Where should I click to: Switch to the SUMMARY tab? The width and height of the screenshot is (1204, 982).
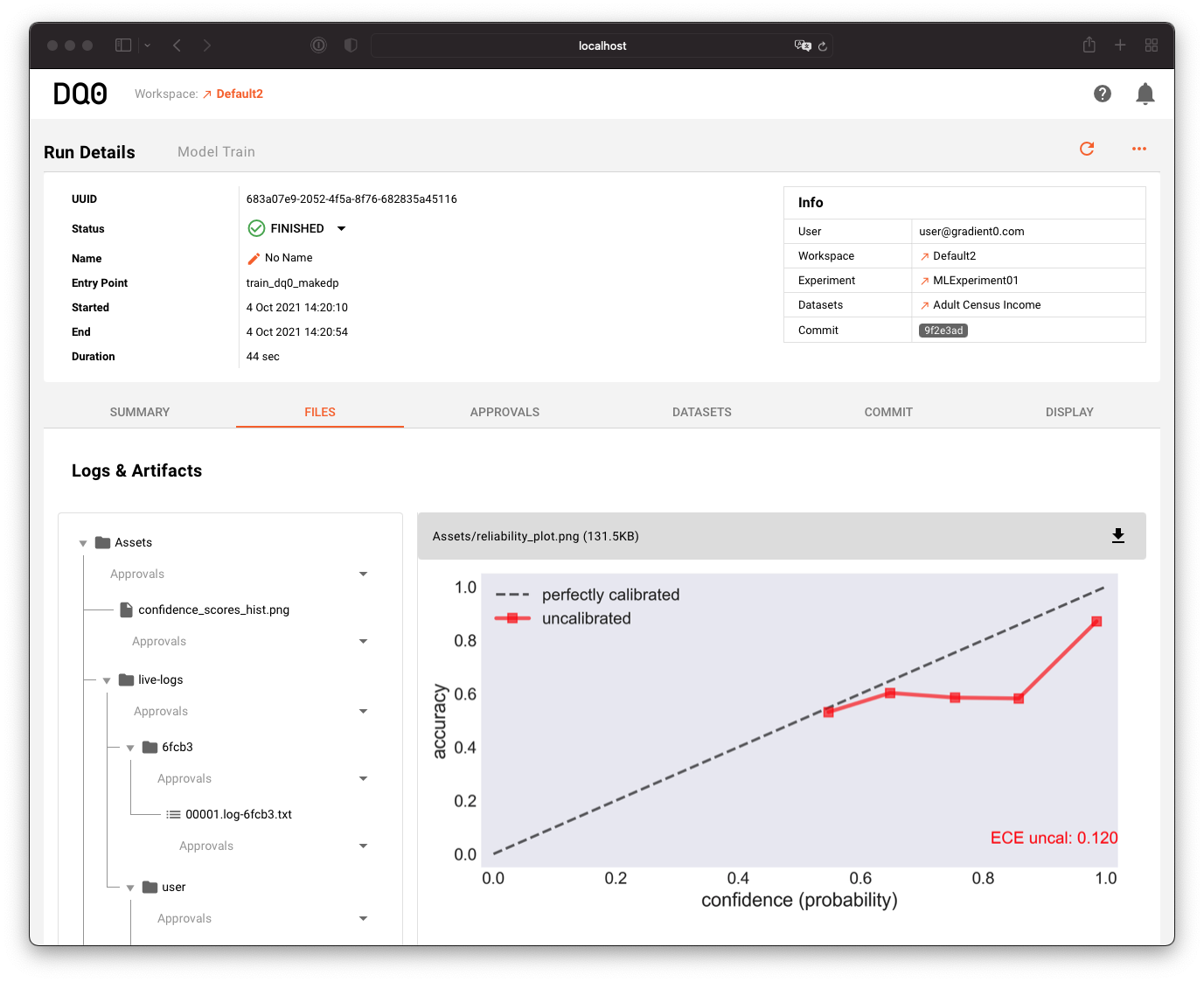[140, 412]
